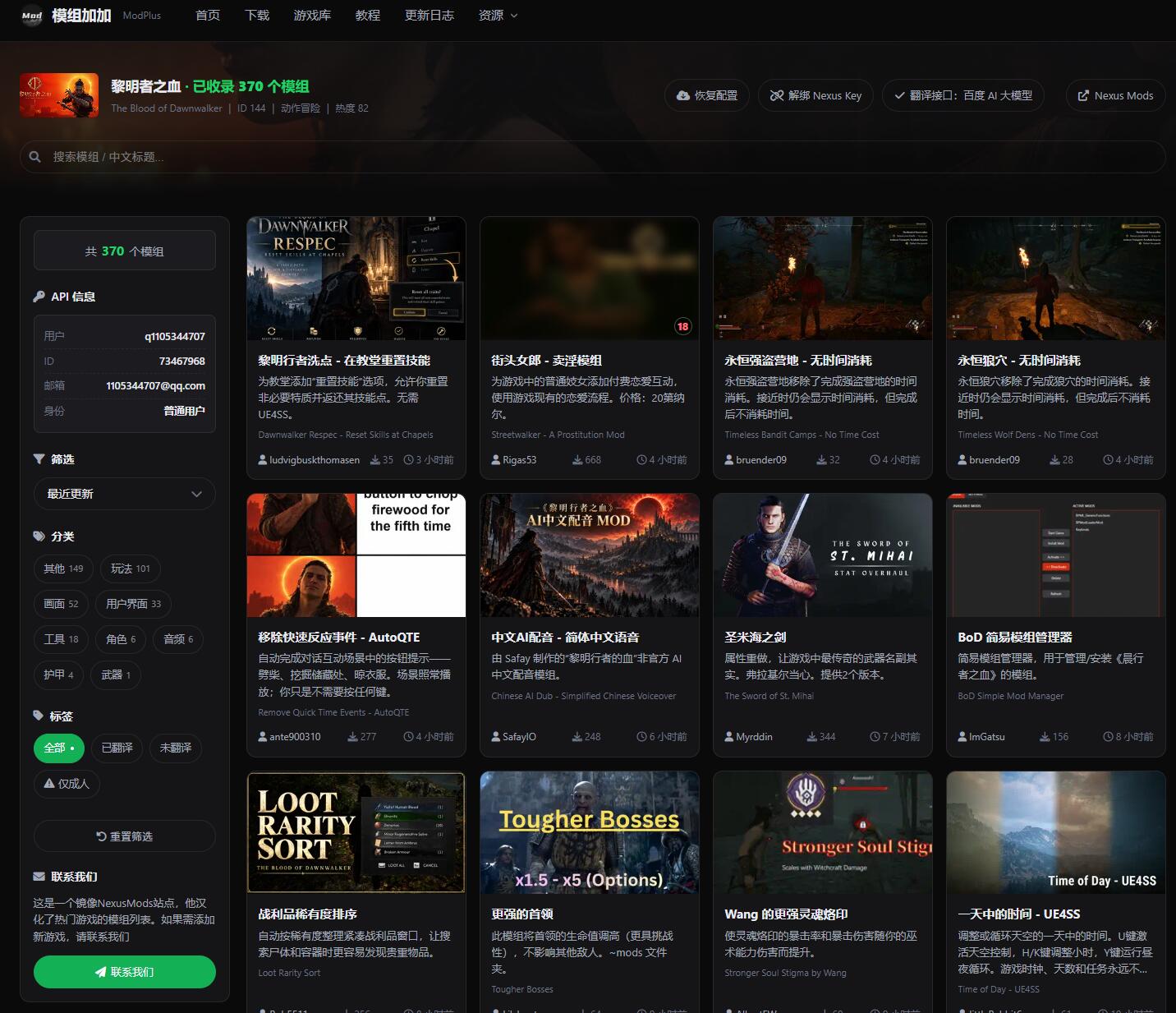
Task: Click the ModPlus logo icon
Action: click(32, 16)
